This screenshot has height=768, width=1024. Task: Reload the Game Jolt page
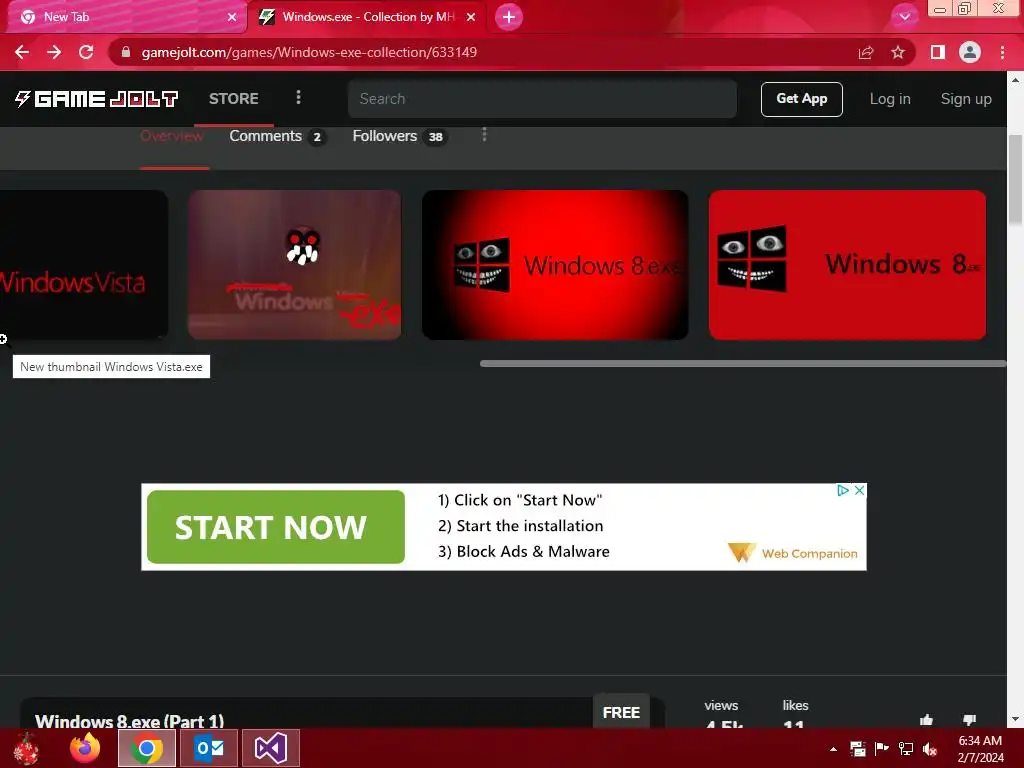tap(86, 52)
